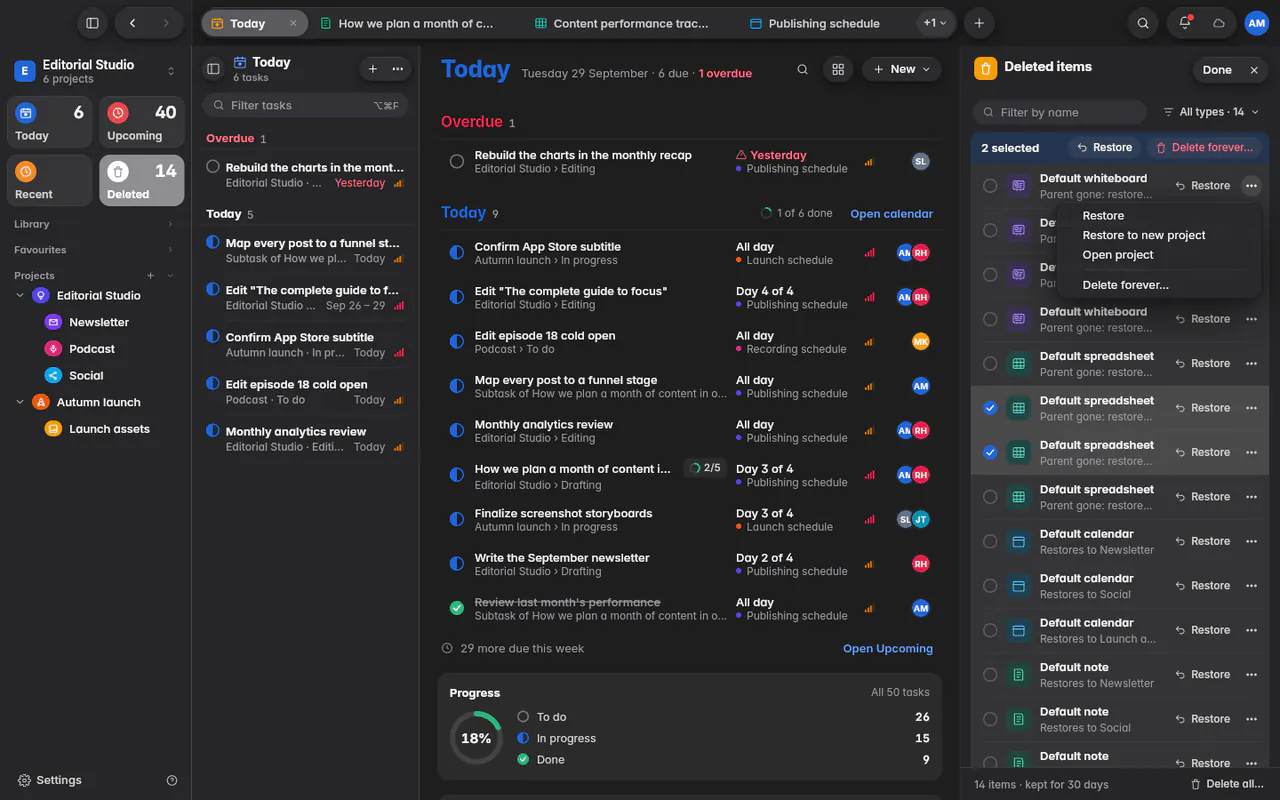Click Done in Deleted items panel
Viewport: 1280px width, 800px height.
tap(1217, 70)
